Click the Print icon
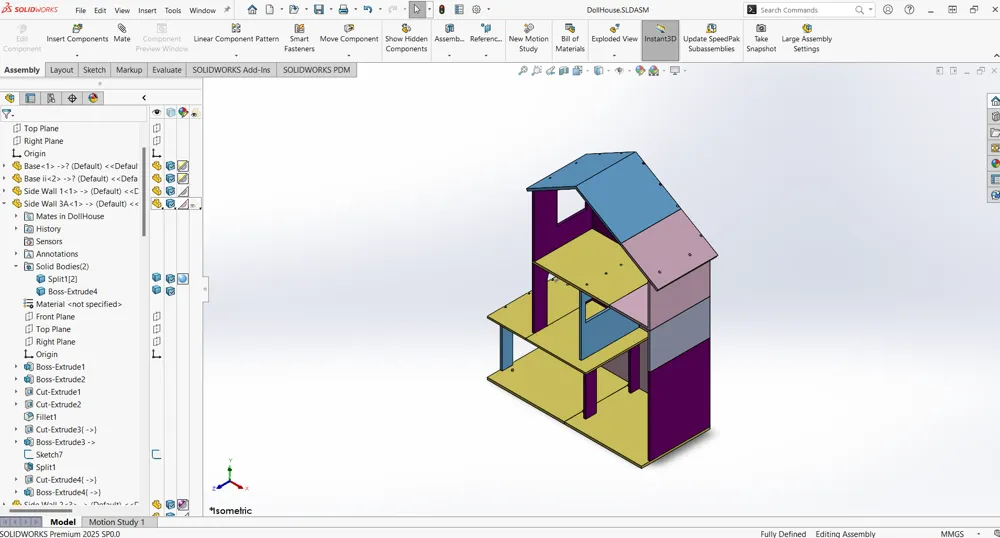1000x538 pixels. 343,10
